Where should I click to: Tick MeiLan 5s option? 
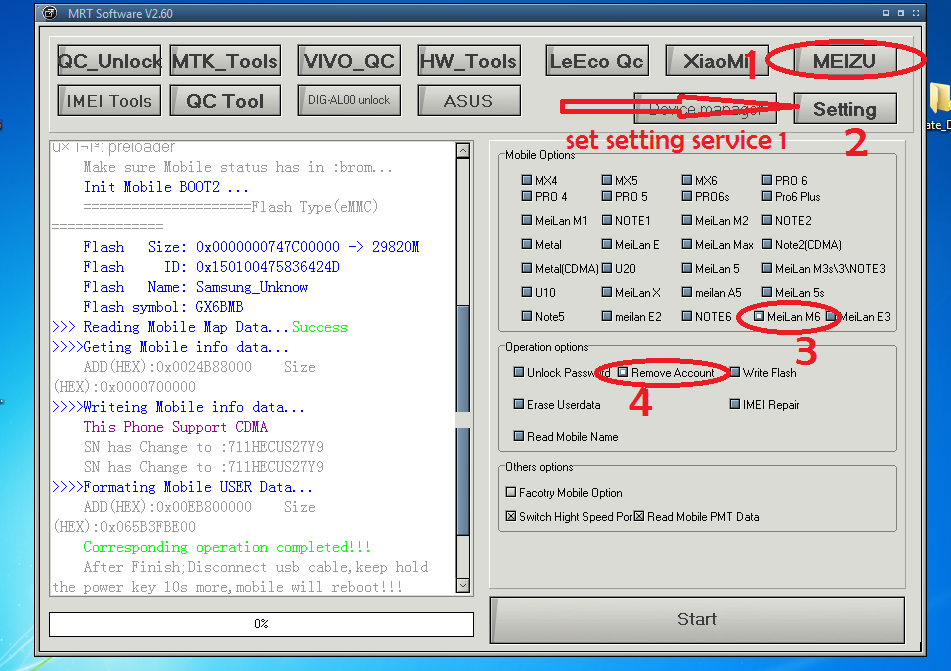[767, 292]
